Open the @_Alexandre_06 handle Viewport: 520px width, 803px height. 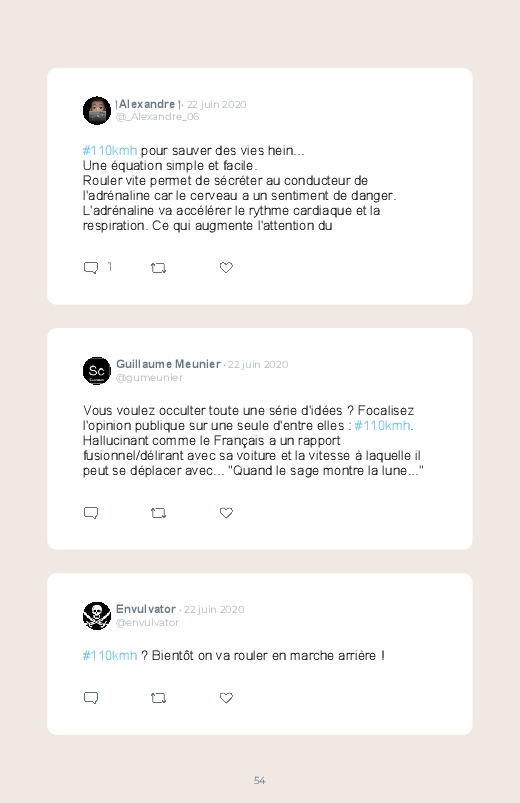coord(157,117)
